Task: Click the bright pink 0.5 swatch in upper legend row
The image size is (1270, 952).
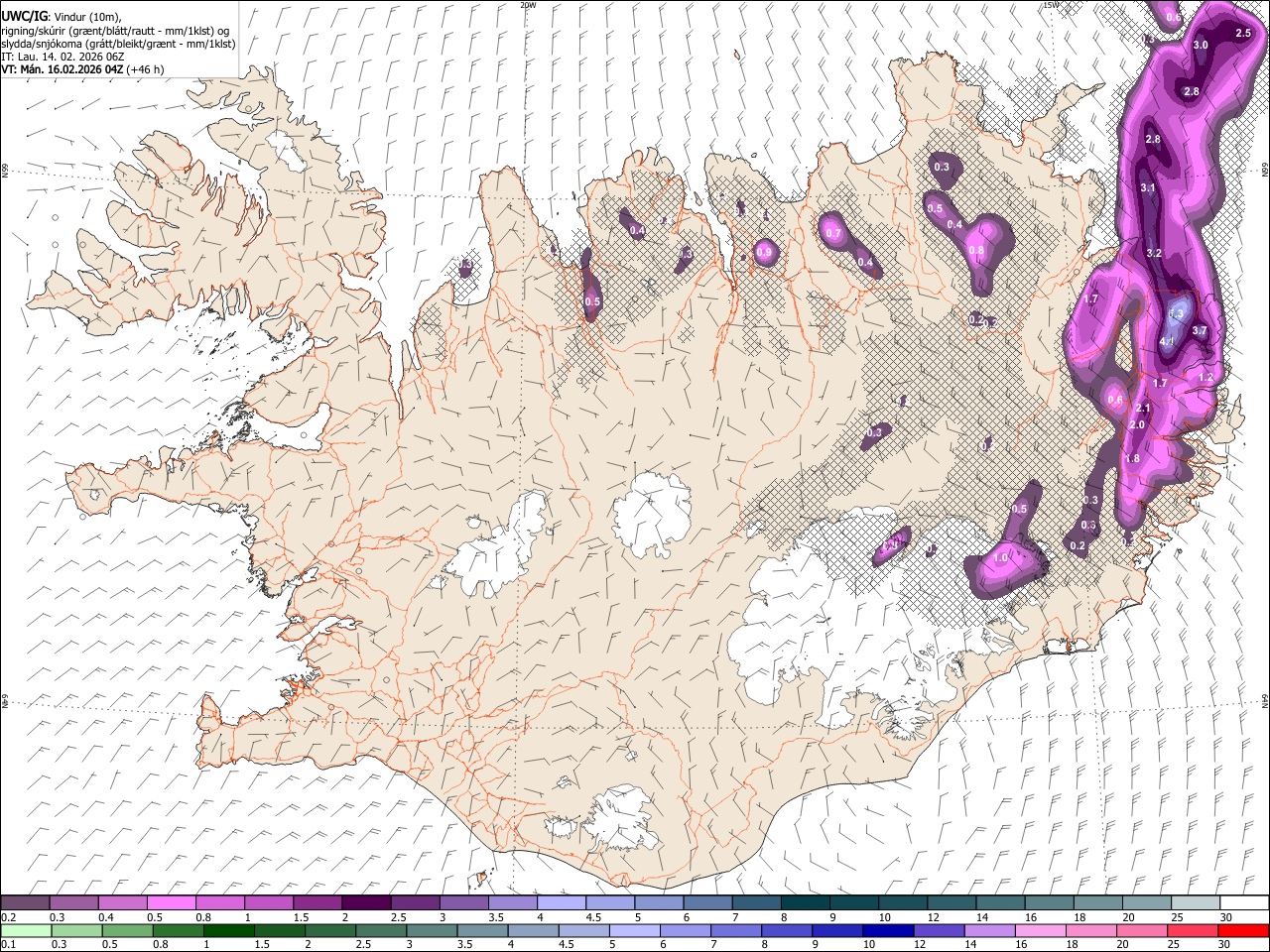Action: (x=171, y=902)
